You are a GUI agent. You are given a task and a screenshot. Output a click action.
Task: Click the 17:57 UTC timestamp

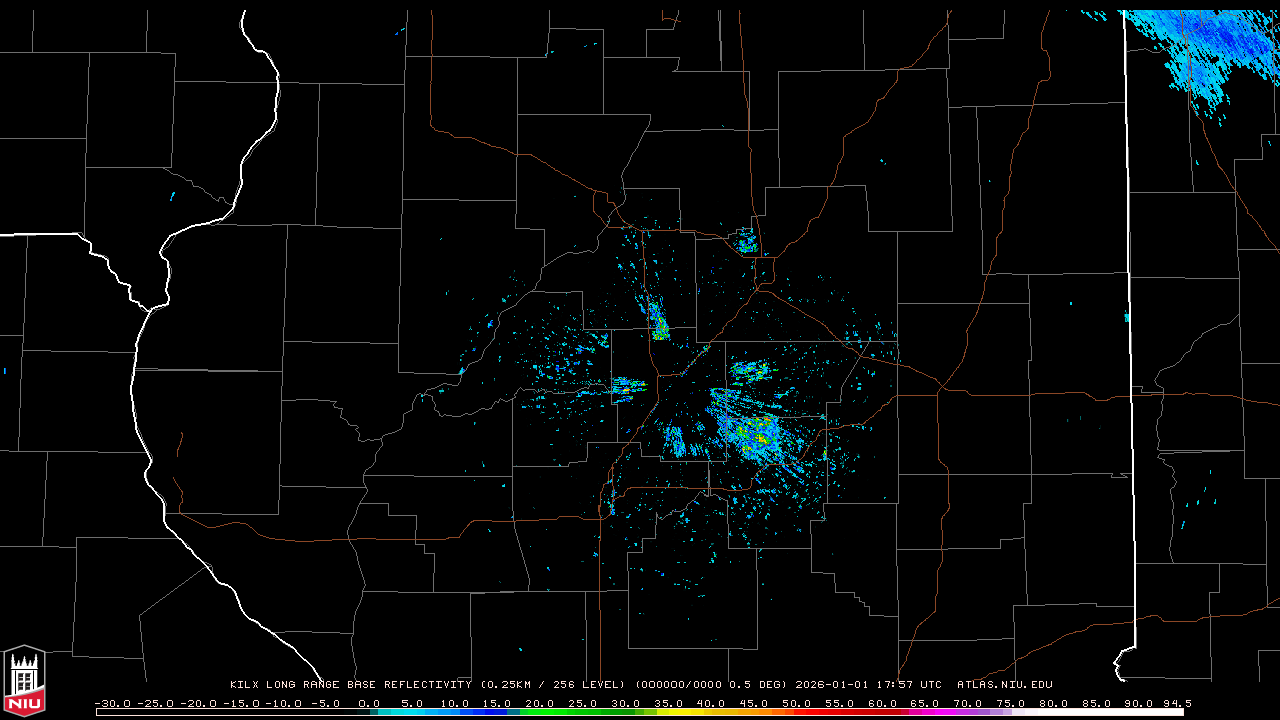pos(910,685)
